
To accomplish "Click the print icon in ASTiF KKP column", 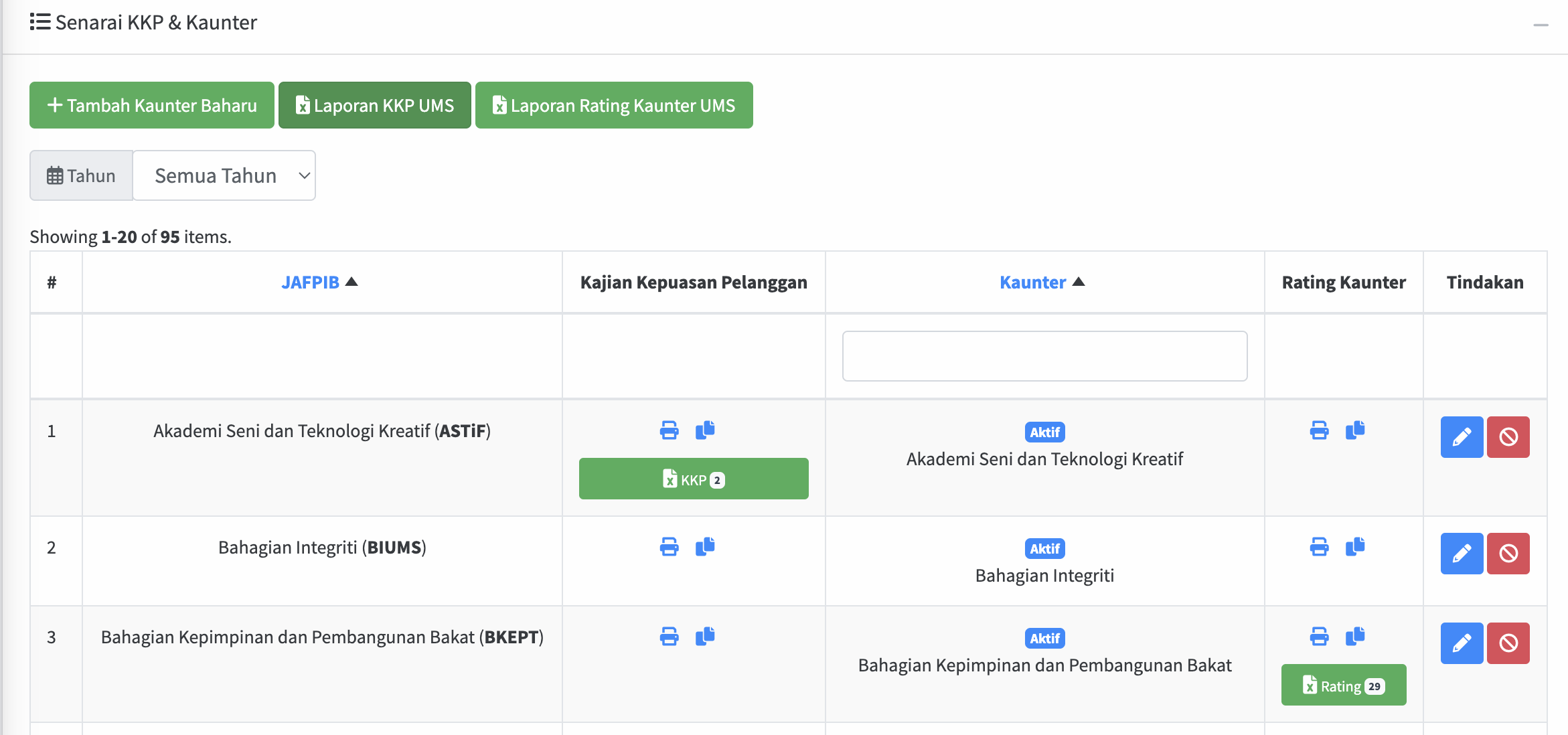I will point(669,430).
